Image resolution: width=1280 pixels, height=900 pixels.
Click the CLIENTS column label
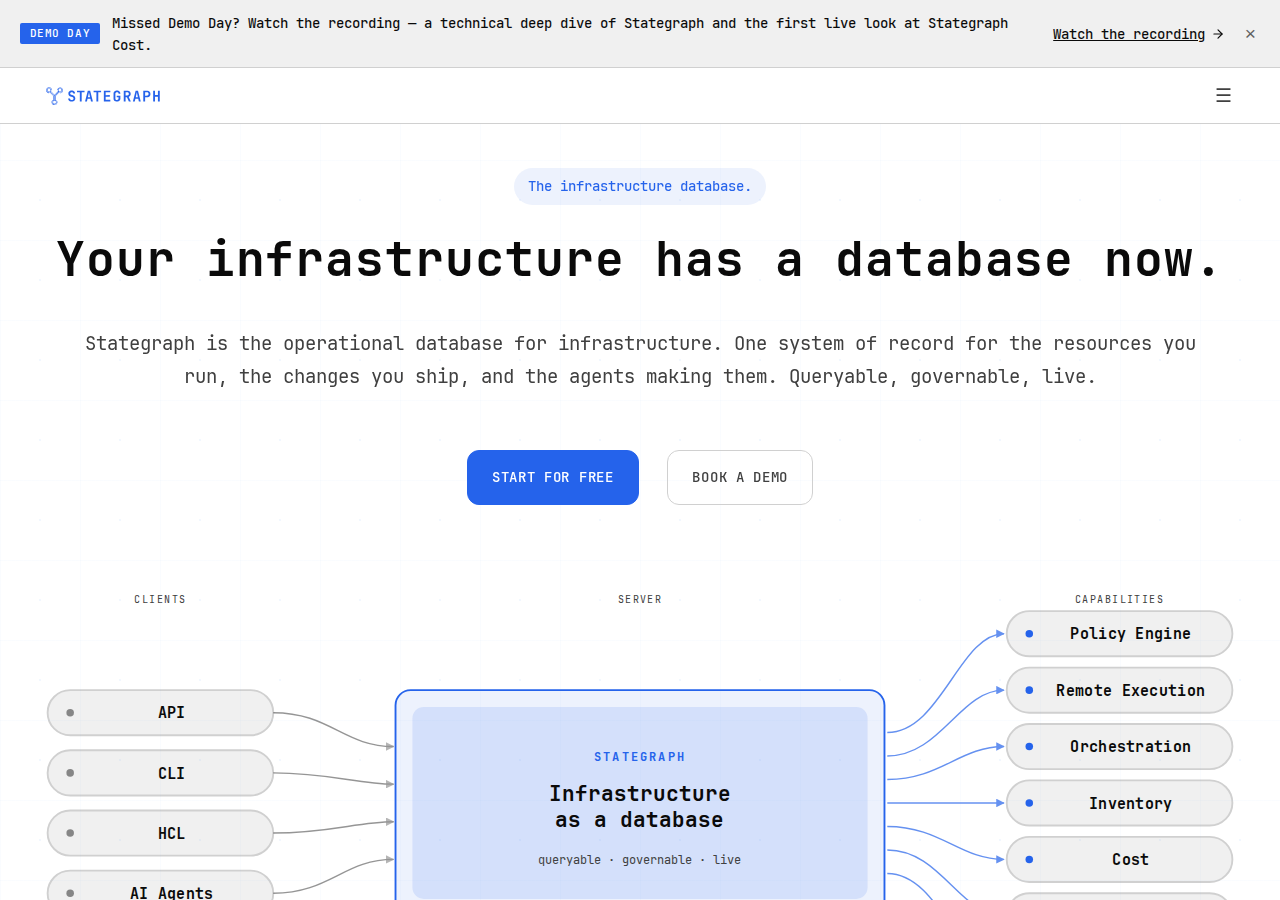coord(160,599)
